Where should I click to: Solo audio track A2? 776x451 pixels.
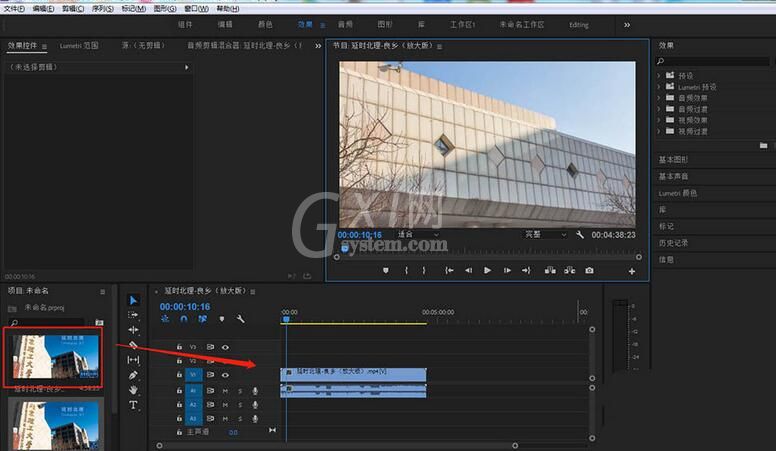[240, 405]
